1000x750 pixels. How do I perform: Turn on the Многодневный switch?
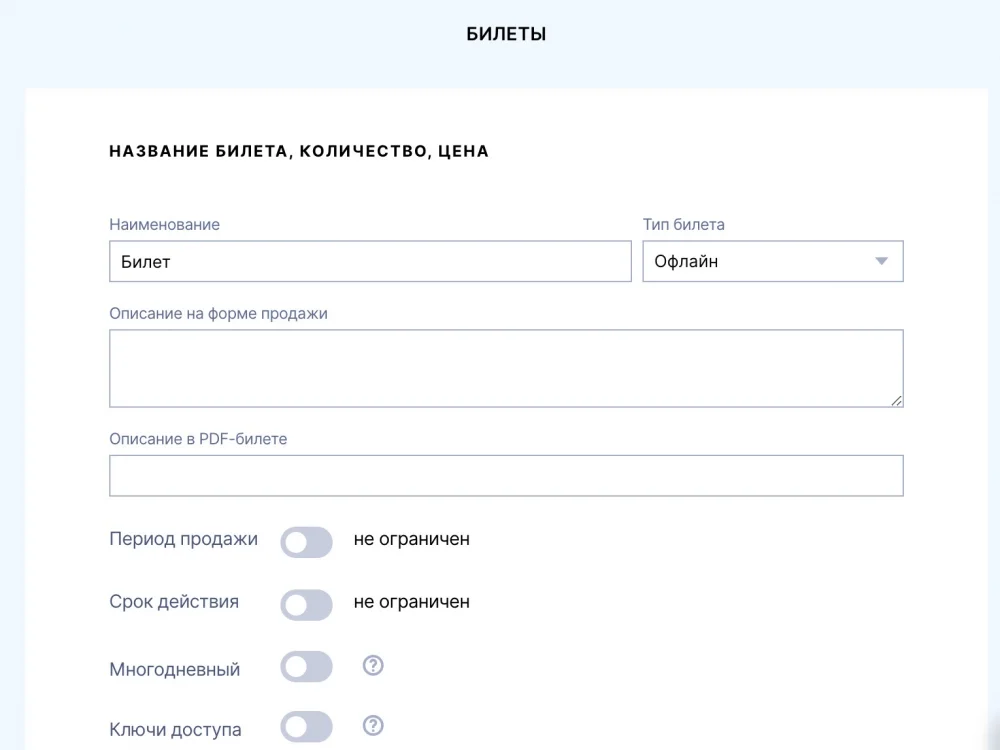[306, 667]
